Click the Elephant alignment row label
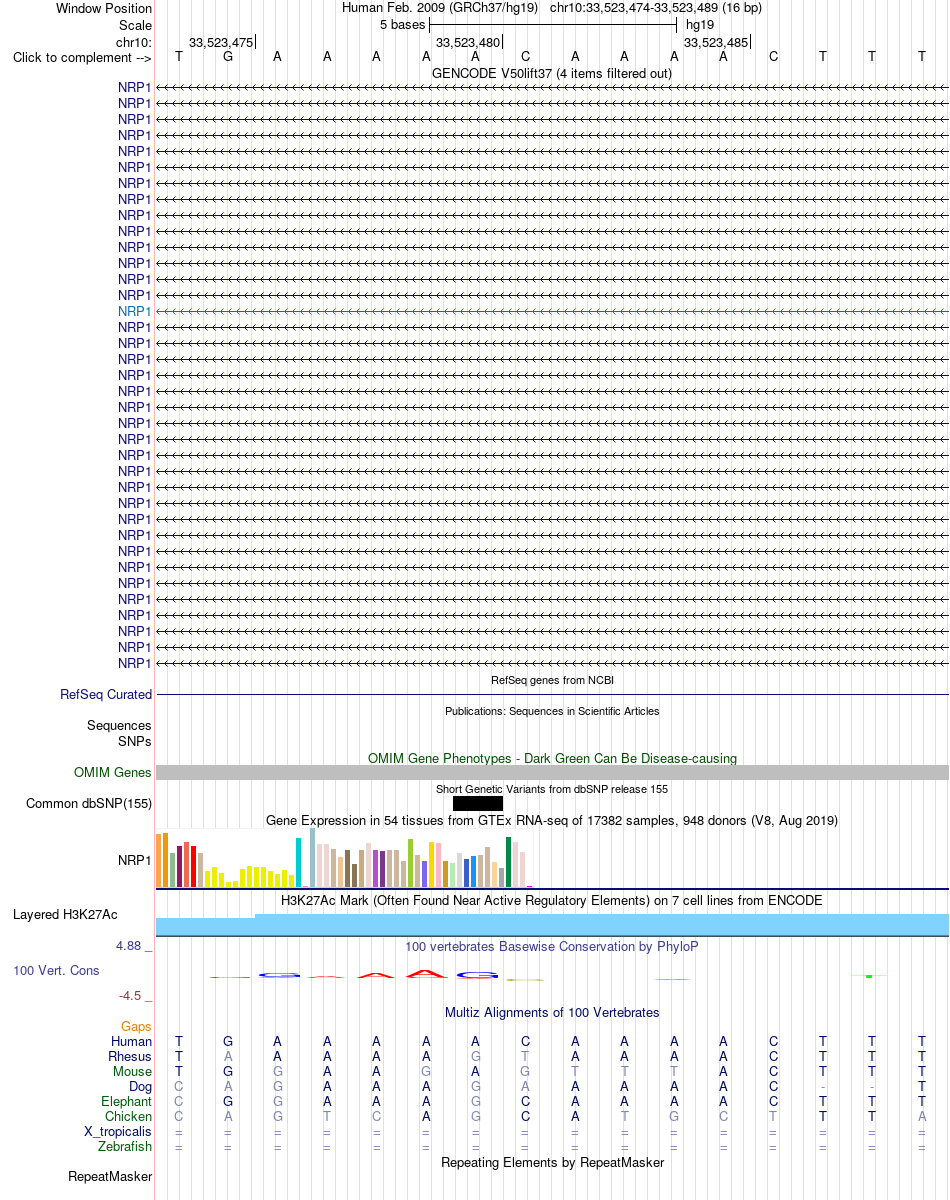 pyautogui.click(x=126, y=1101)
